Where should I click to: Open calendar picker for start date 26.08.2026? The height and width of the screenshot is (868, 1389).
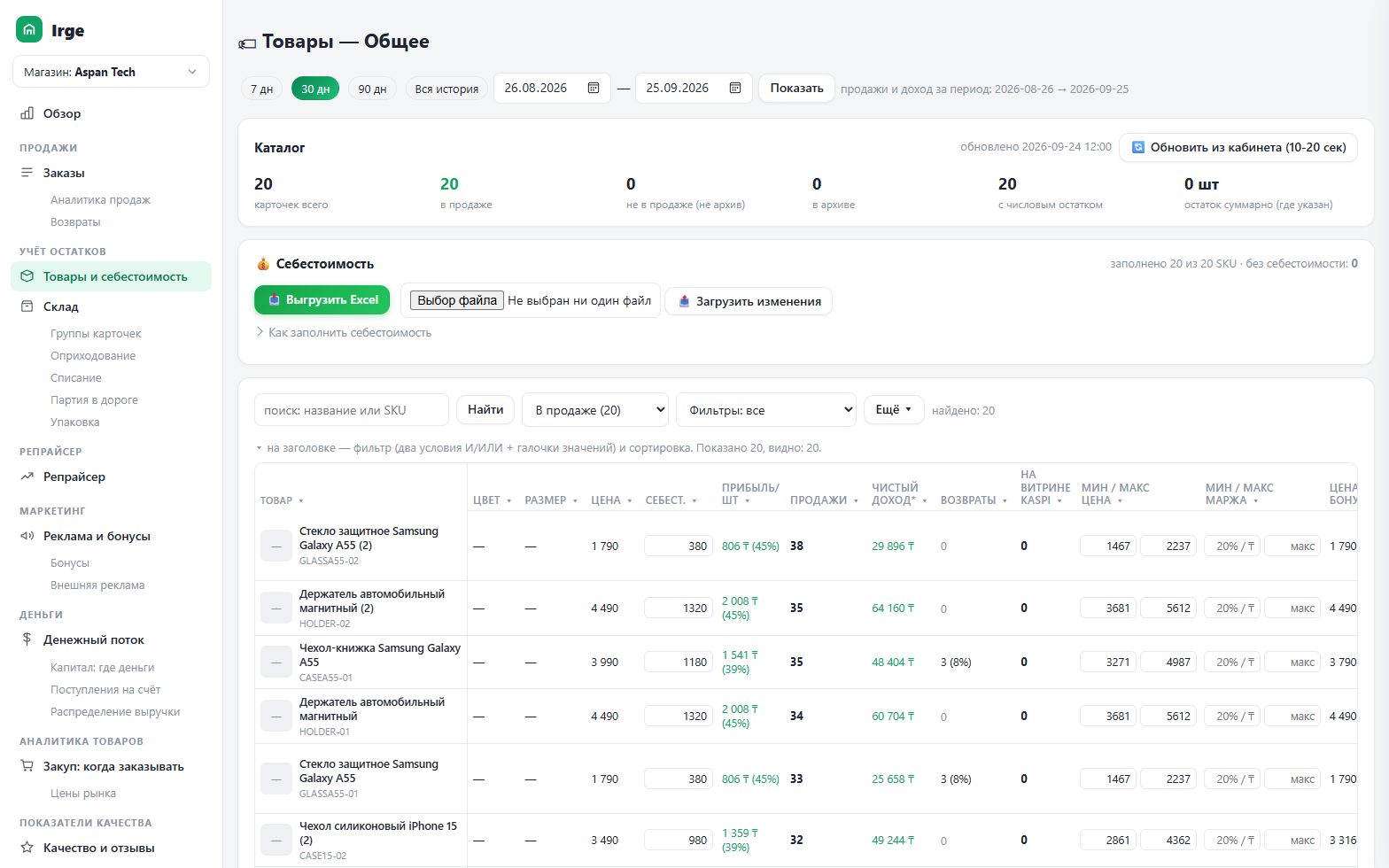[594, 88]
